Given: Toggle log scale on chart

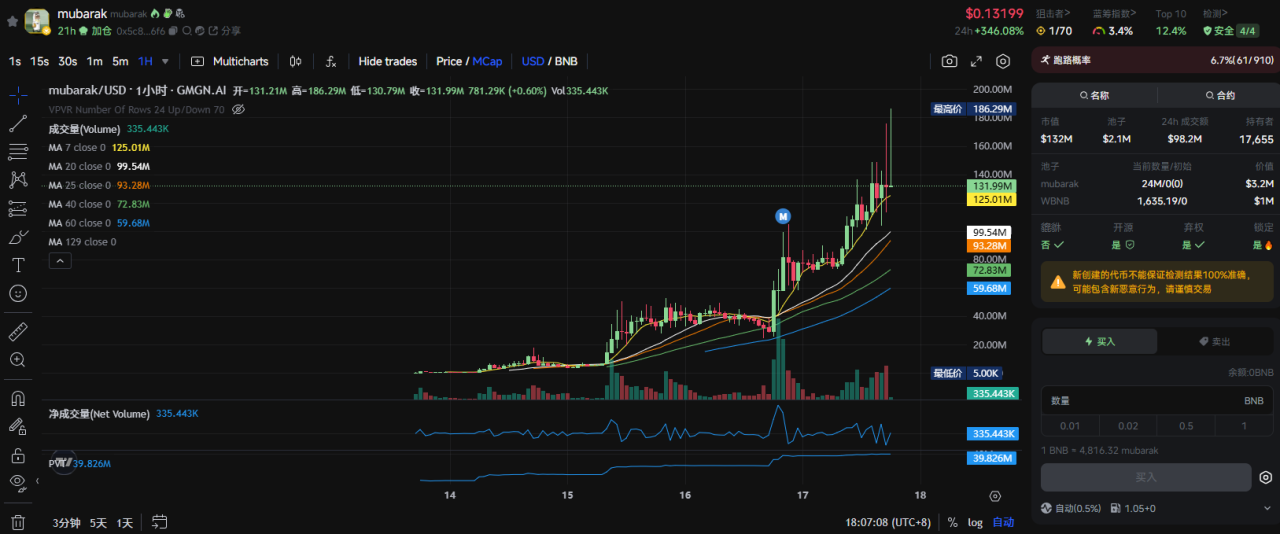Looking at the screenshot, I should point(975,522).
